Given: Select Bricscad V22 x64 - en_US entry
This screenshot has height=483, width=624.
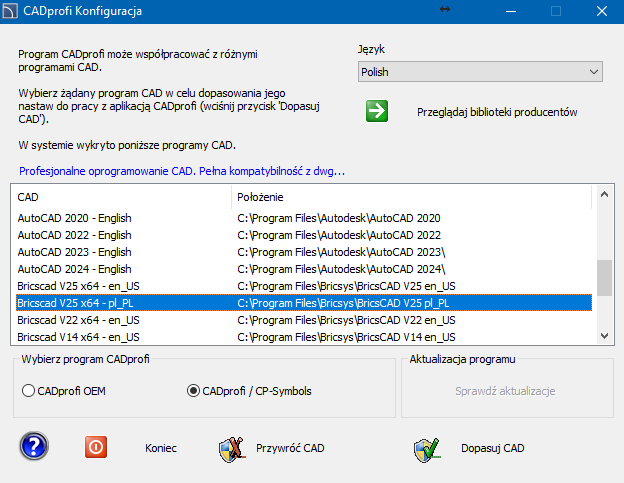Looking at the screenshot, I should pyautogui.click(x=304, y=320).
